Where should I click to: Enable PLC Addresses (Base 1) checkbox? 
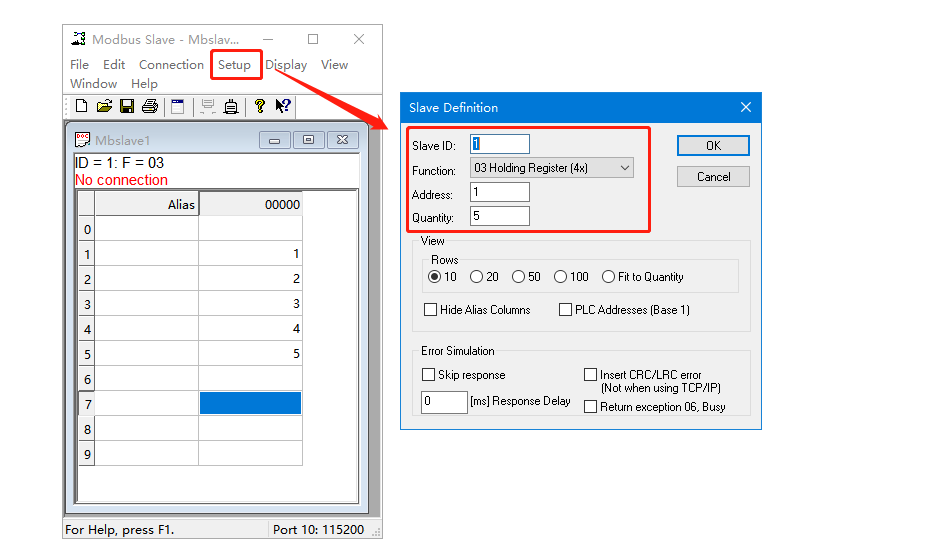[565, 310]
